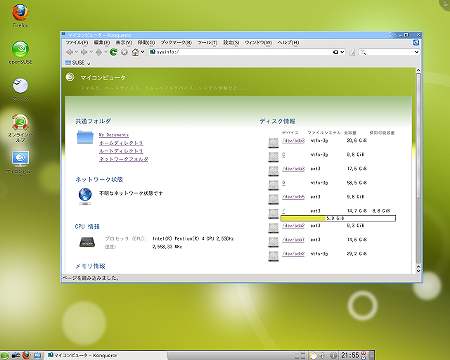Screen dimensions: 450x360
Task: Reload the page with the green refresh icon
Action: pos(113,52)
